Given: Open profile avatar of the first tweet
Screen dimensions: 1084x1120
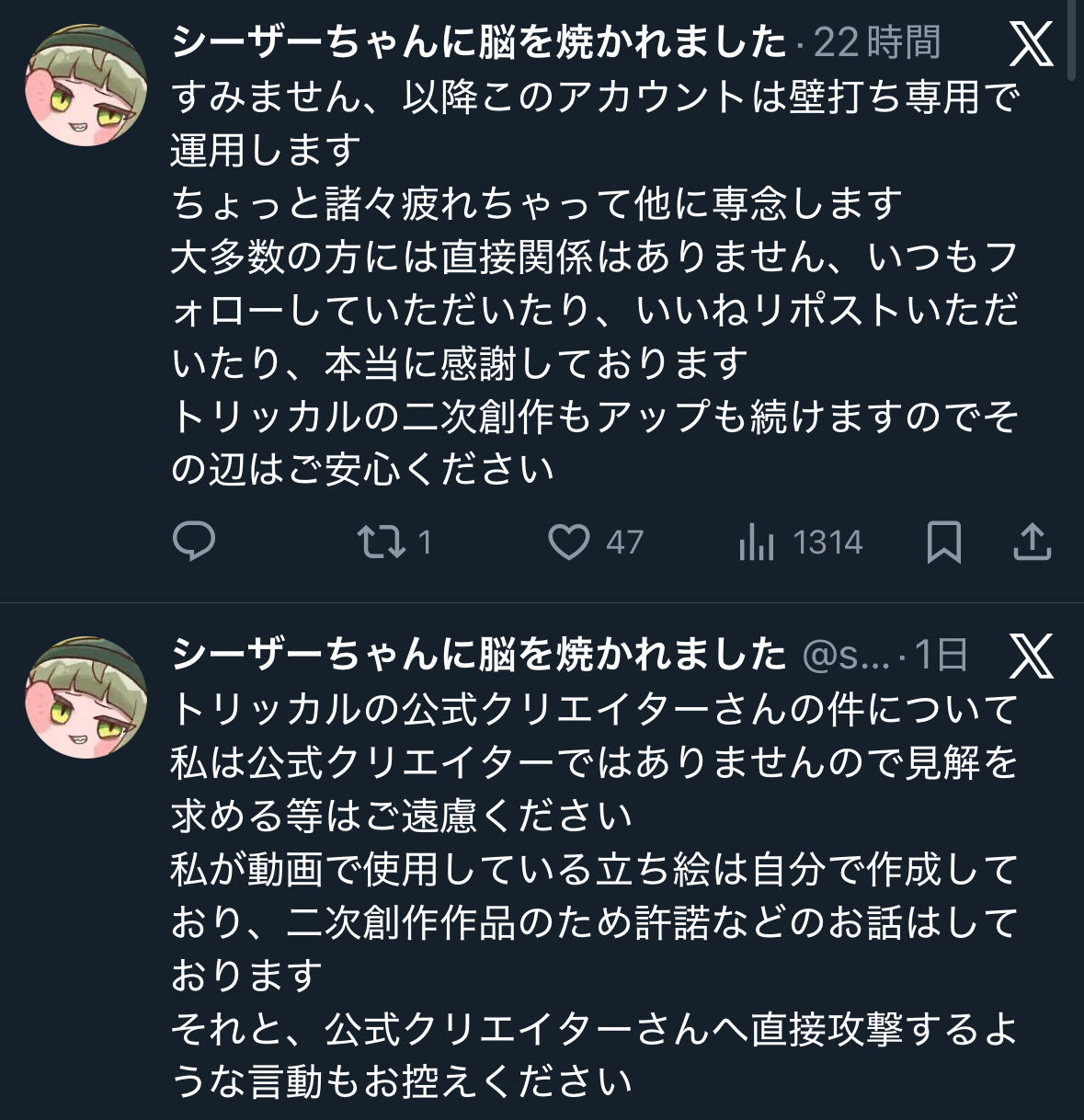Looking at the screenshot, I should click(x=86, y=86).
